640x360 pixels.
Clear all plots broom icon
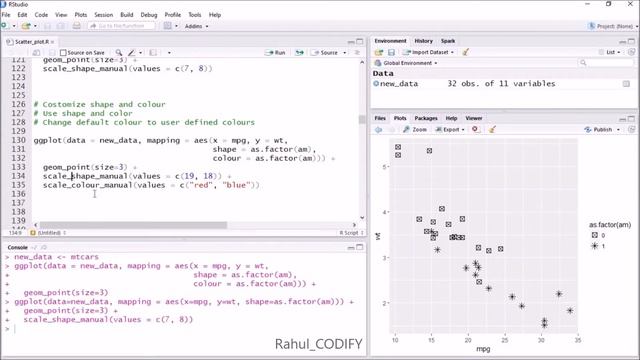point(492,129)
